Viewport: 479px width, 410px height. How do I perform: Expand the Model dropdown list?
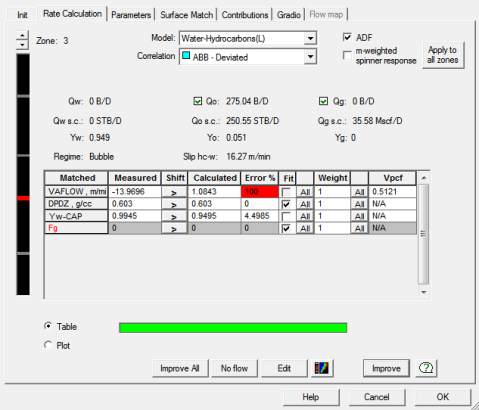[310, 38]
